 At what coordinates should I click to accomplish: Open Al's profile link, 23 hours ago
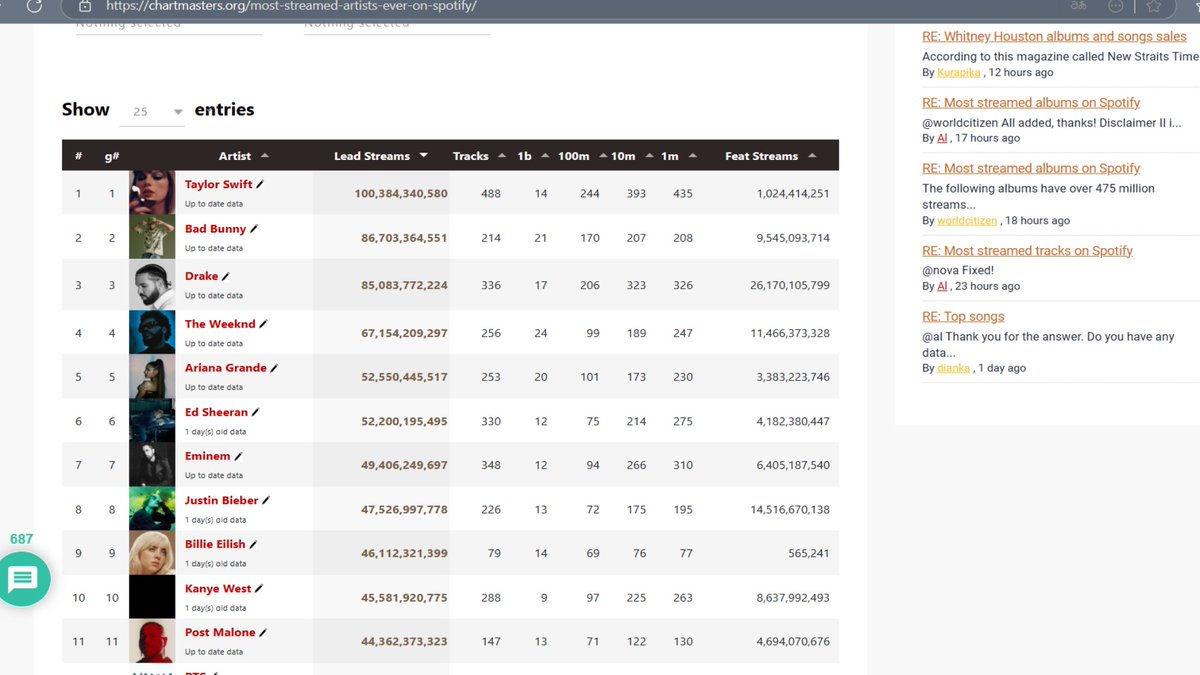coord(942,286)
